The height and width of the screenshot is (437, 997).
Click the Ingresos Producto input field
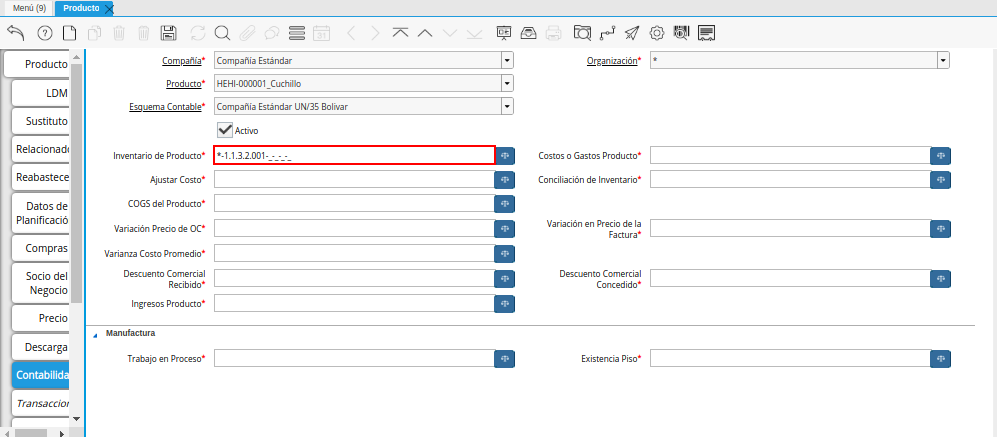[x=353, y=303]
